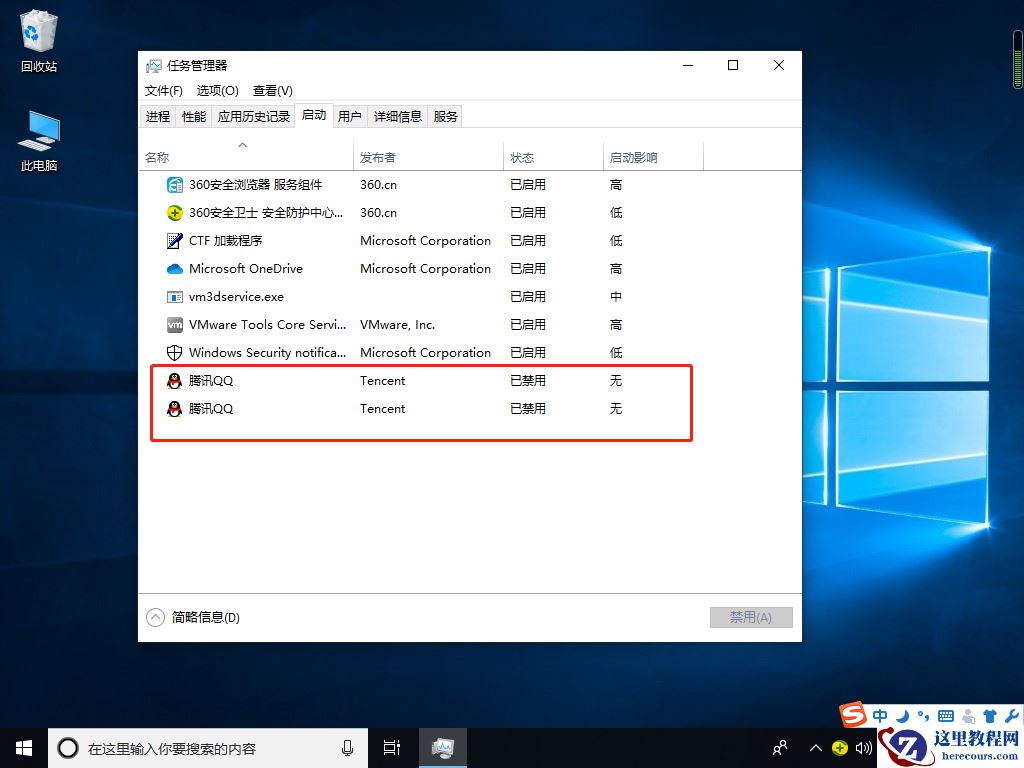This screenshot has width=1024, height=768.
Task: Click the speaker volume control in system tray
Action: click(863, 748)
